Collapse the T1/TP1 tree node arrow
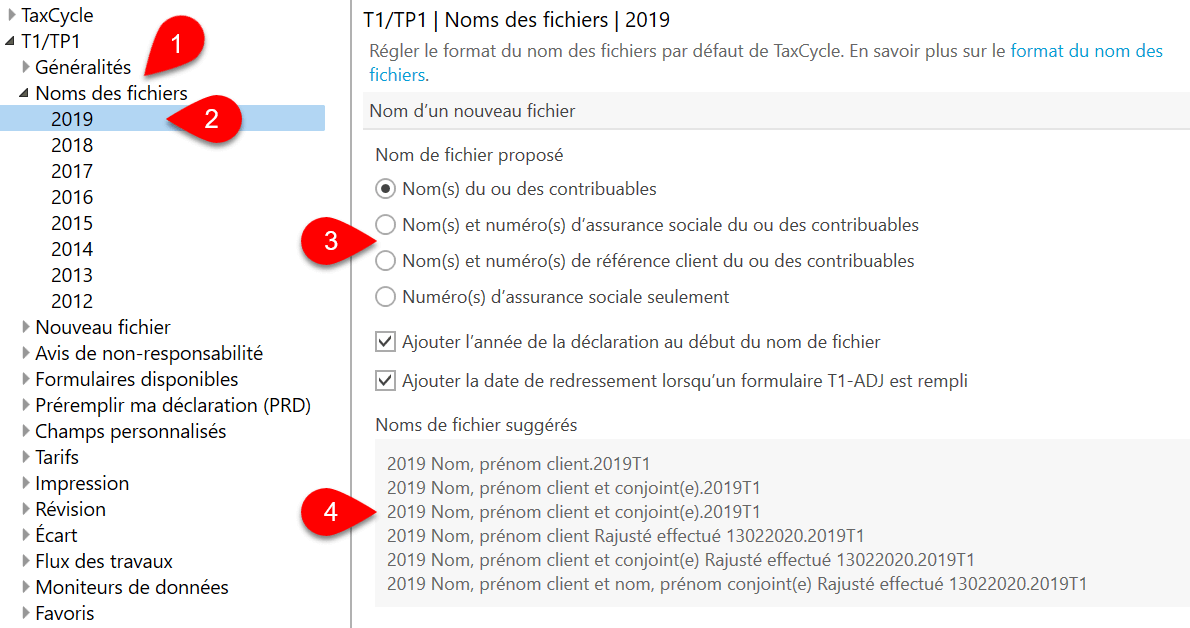The image size is (1190, 628). pos(10,41)
